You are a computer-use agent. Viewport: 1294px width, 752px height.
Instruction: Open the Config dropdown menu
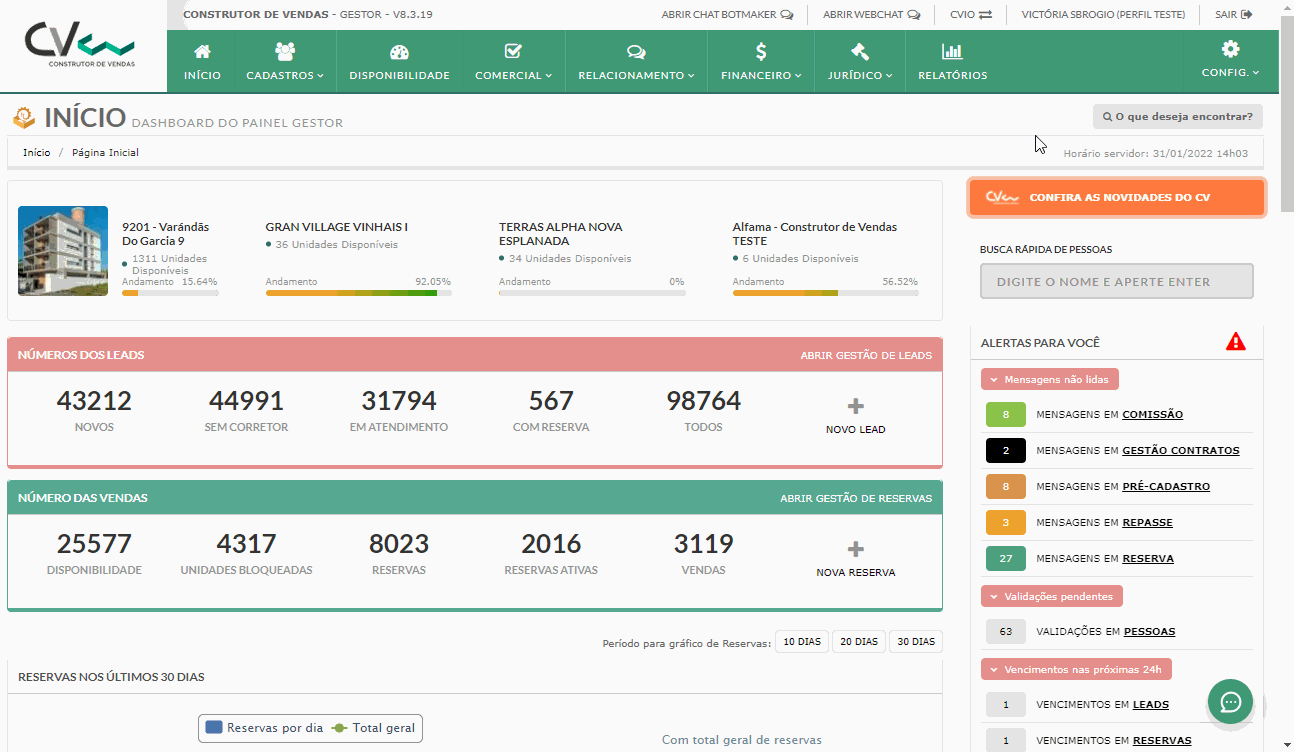(x=1230, y=73)
